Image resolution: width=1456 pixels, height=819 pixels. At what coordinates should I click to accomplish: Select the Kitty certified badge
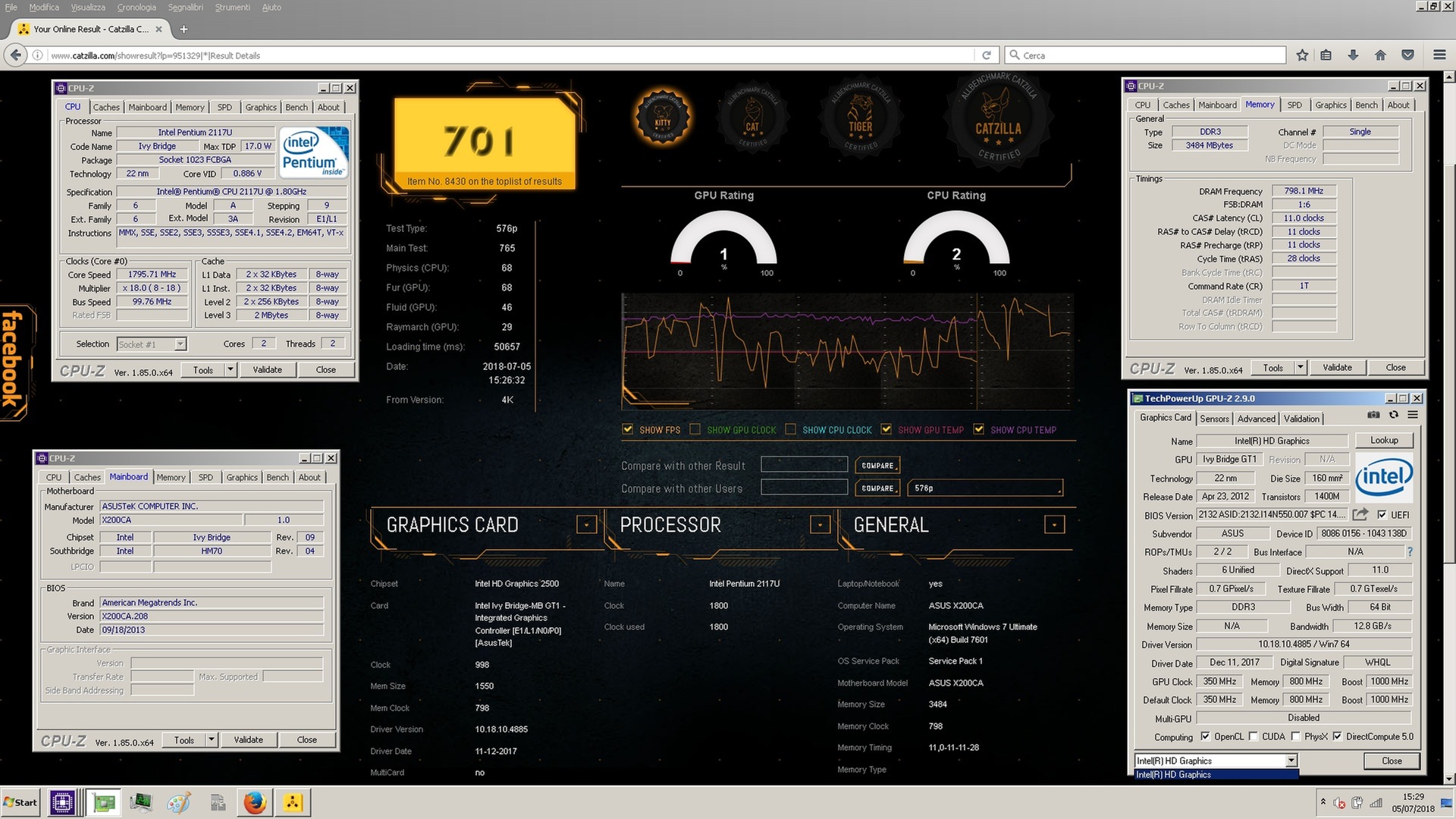[x=662, y=118]
